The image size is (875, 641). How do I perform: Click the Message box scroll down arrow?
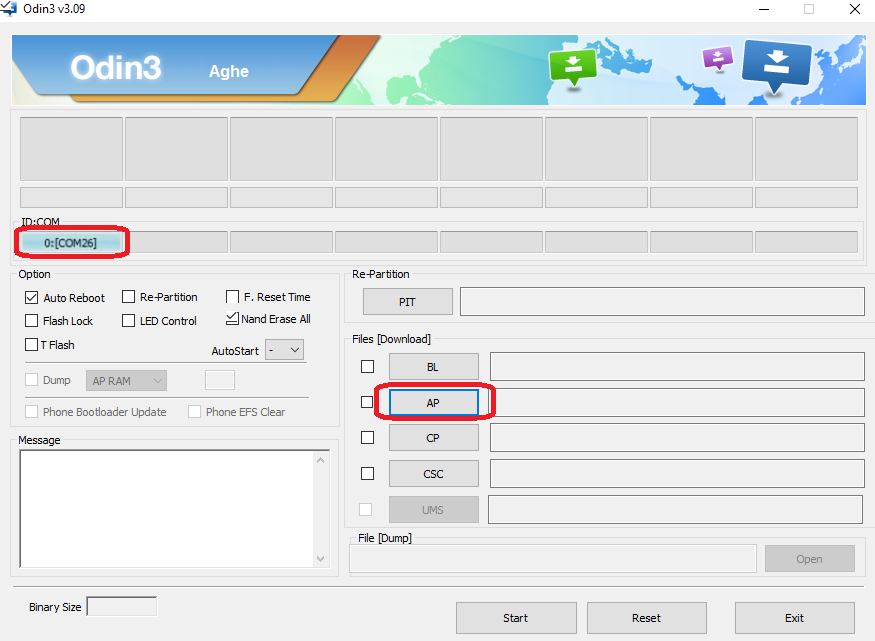(x=320, y=558)
